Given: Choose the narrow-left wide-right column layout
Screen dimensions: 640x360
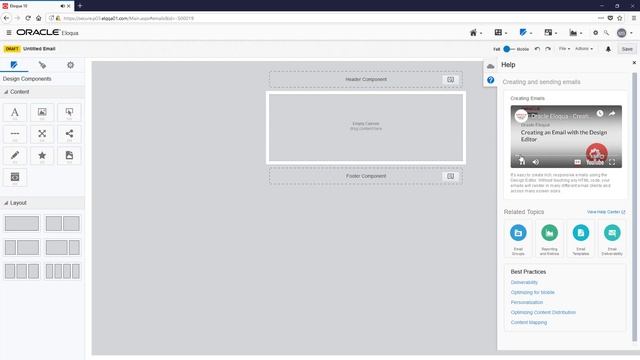Looking at the screenshot, I should pyautogui.click(x=22, y=247).
